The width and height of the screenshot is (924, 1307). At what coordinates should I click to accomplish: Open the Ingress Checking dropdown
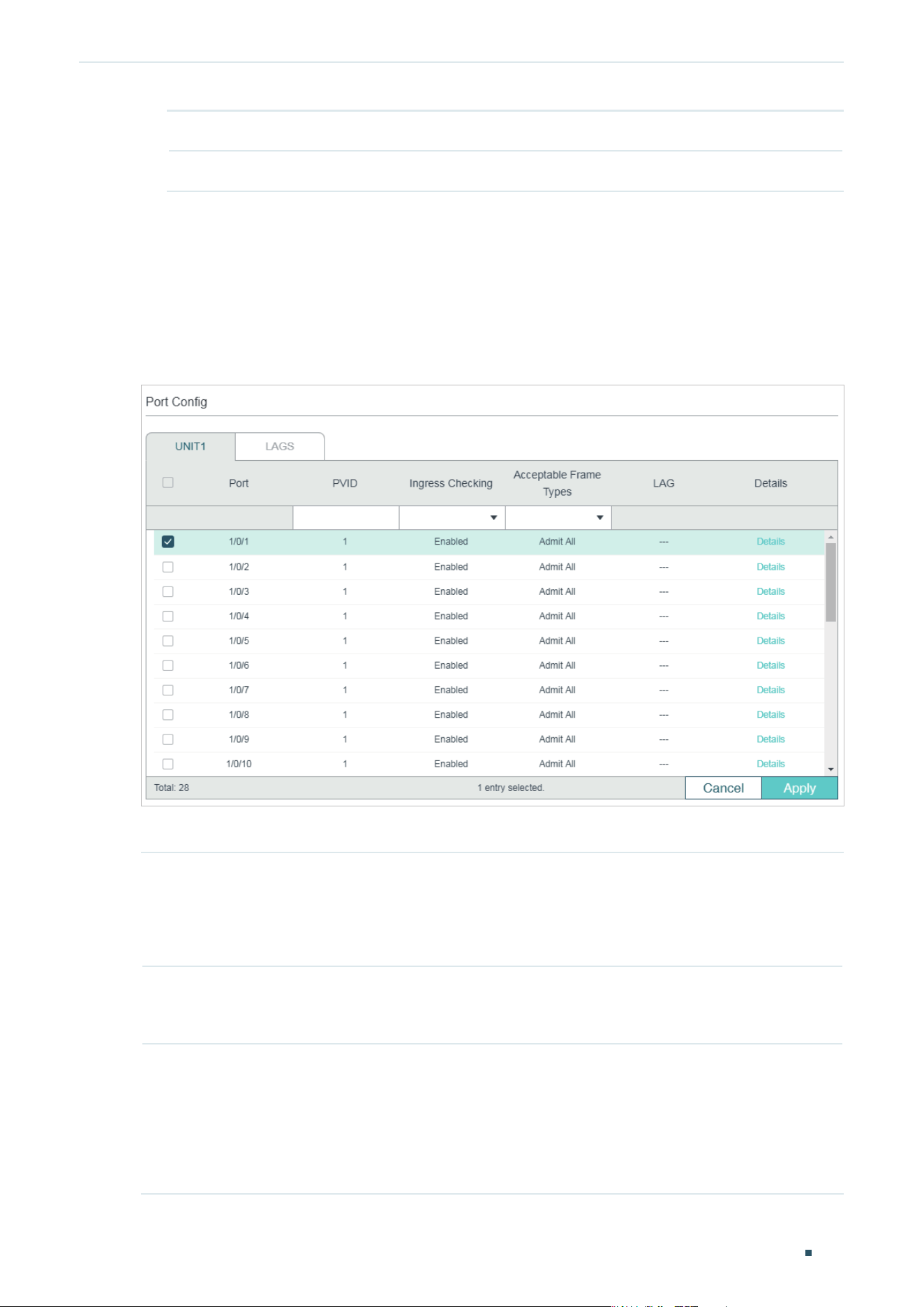coord(452,518)
